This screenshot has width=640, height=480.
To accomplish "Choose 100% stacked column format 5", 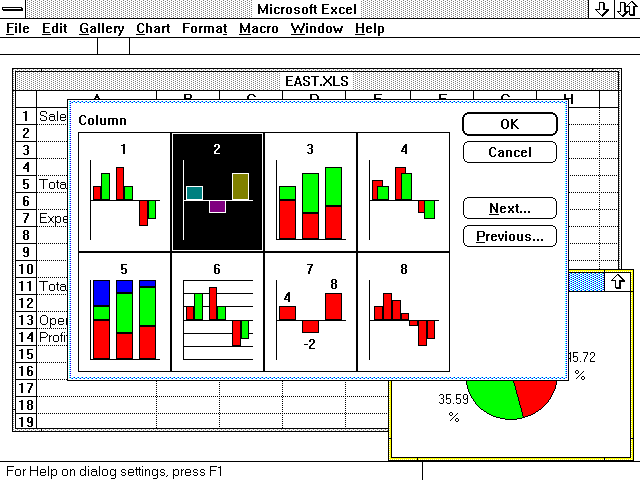I will point(124,312).
